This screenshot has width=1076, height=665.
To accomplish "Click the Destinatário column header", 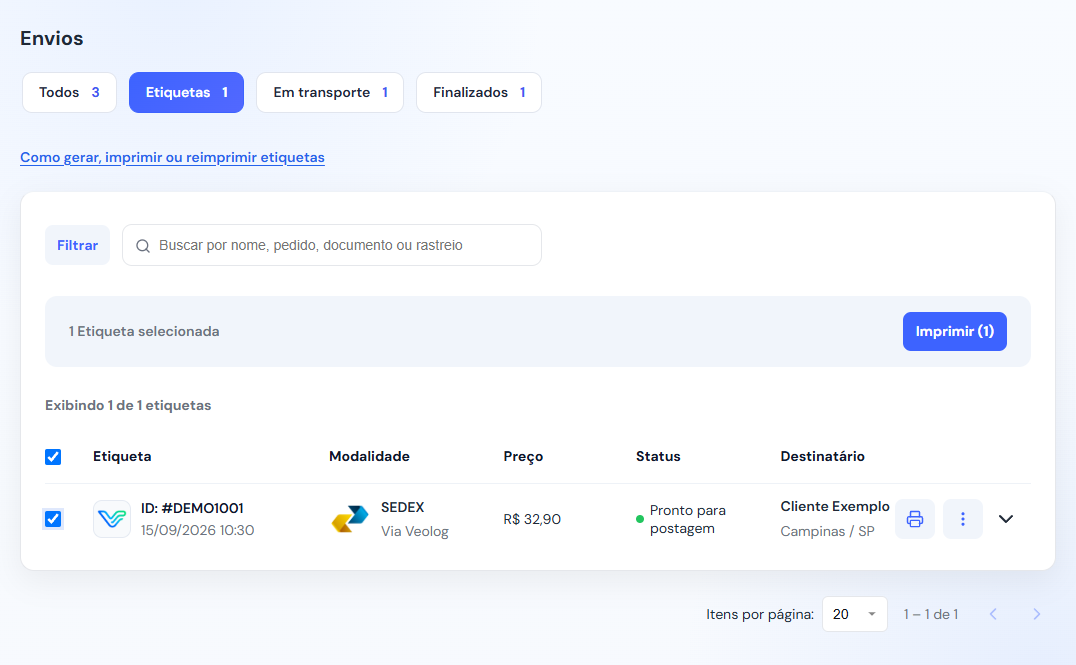I will pyautogui.click(x=822, y=456).
